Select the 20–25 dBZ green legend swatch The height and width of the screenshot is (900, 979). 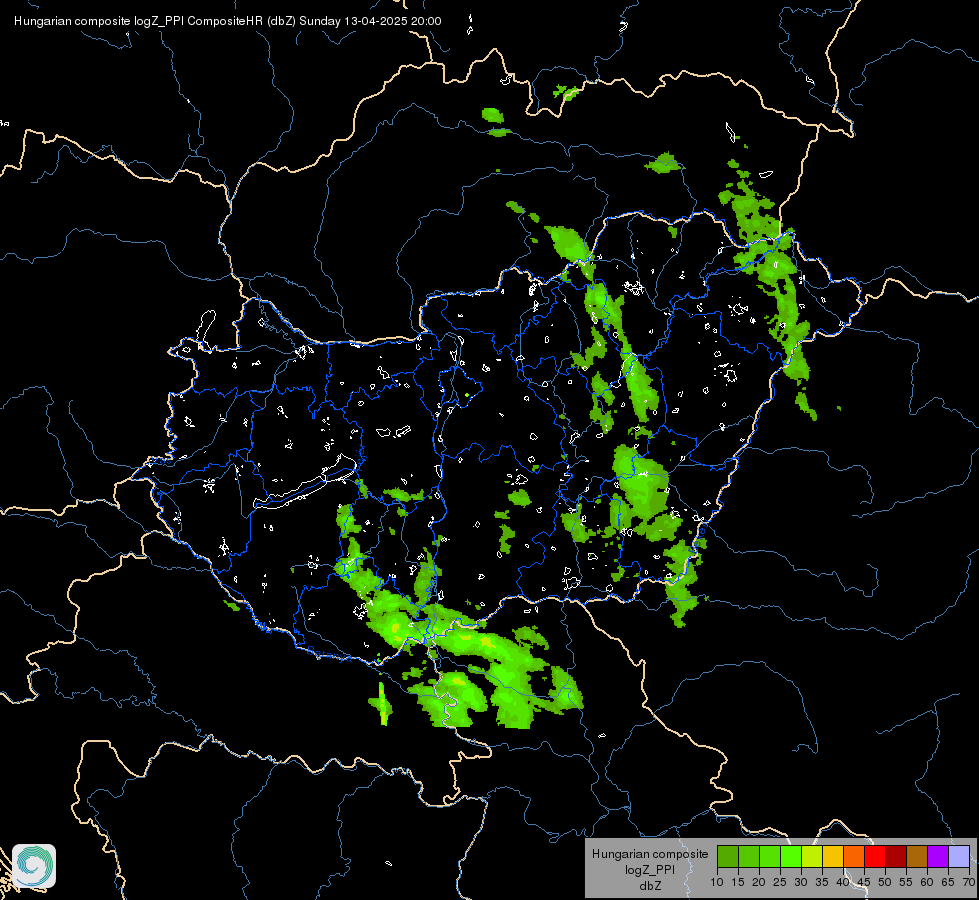point(770,856)
